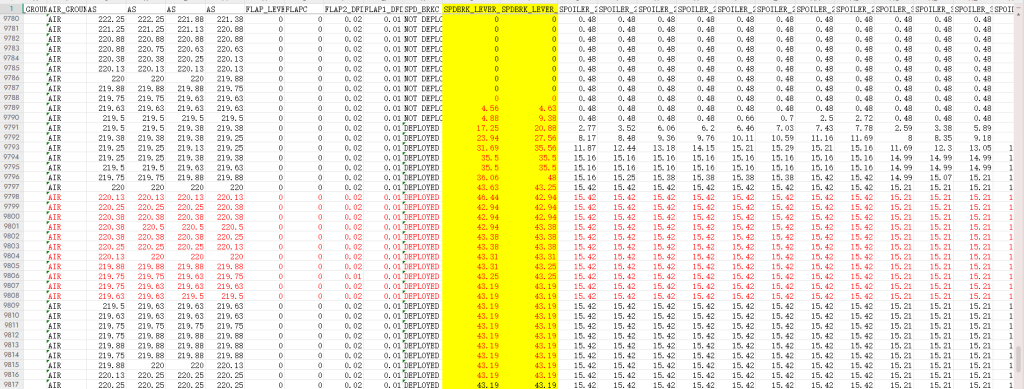Select cell with value 31.69
Viewport: 1024px width, 389px height.
coord(471,148)
